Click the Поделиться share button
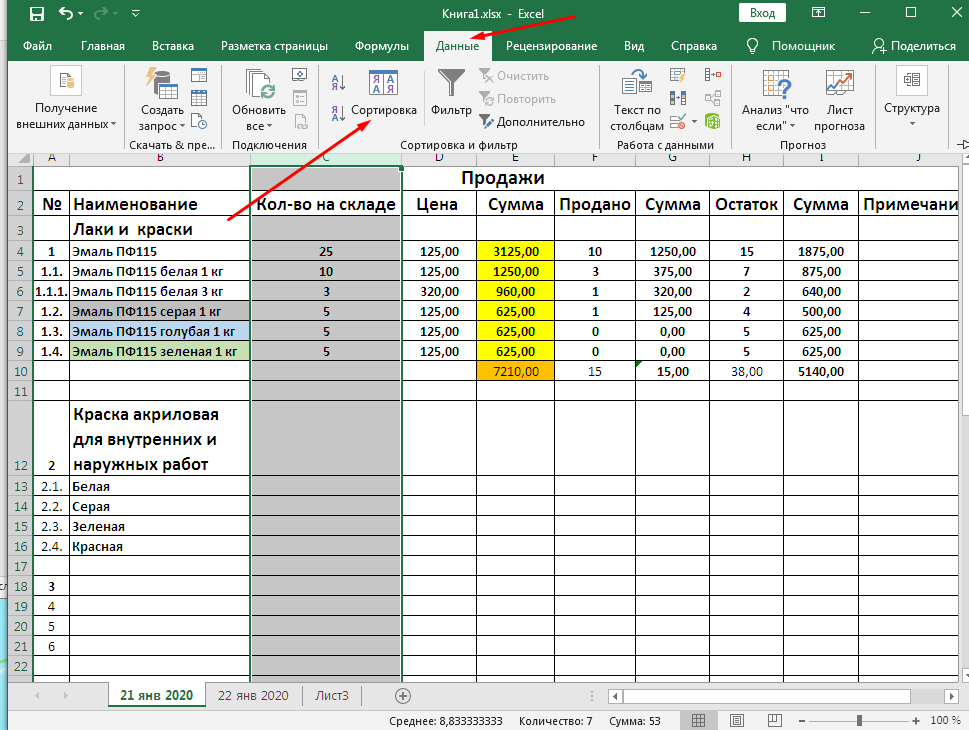The image size is (969, 730). click(x=913, y=46)
